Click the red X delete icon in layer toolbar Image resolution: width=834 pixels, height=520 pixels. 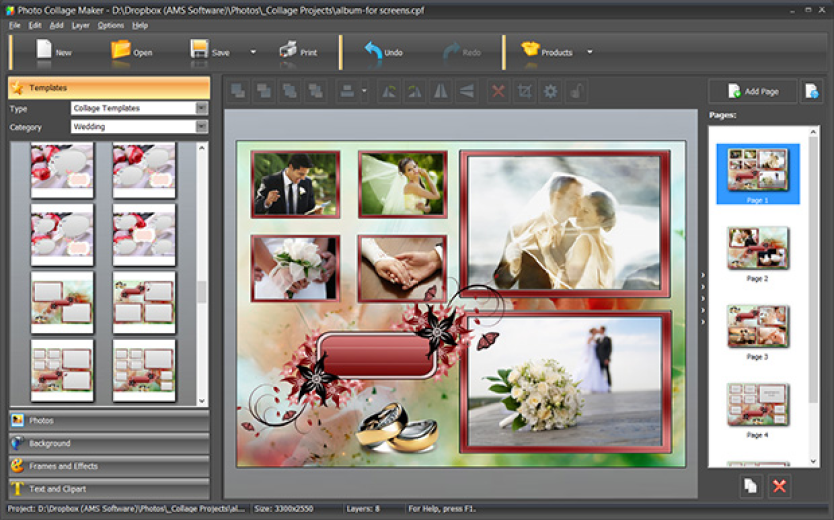(x=497, y=92)
